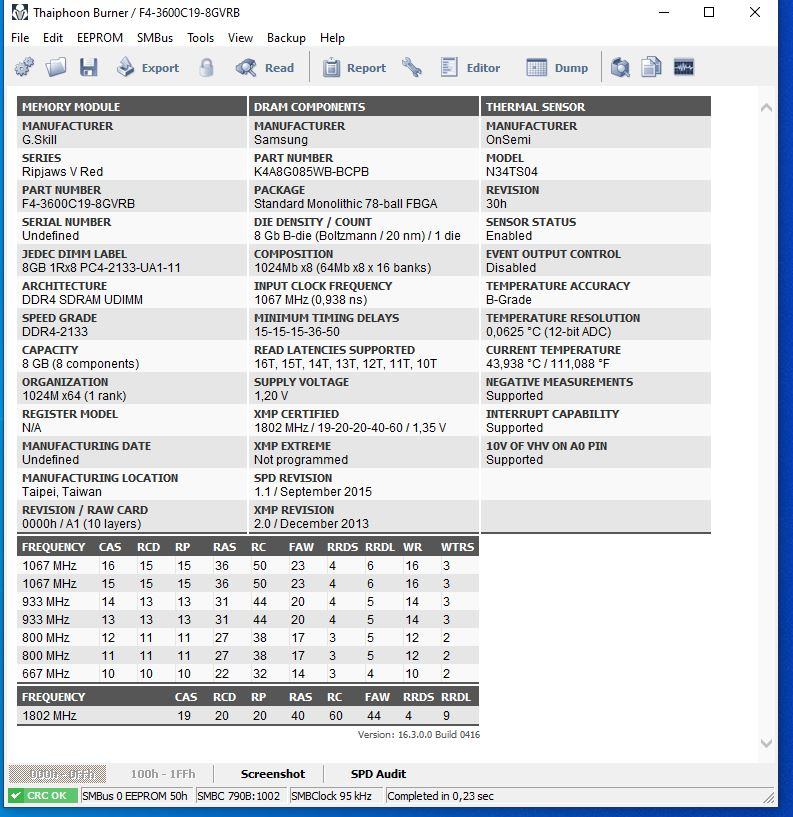Click the floppy disk save icon
The image size is (793, 817).
click(x=89, y=68)
